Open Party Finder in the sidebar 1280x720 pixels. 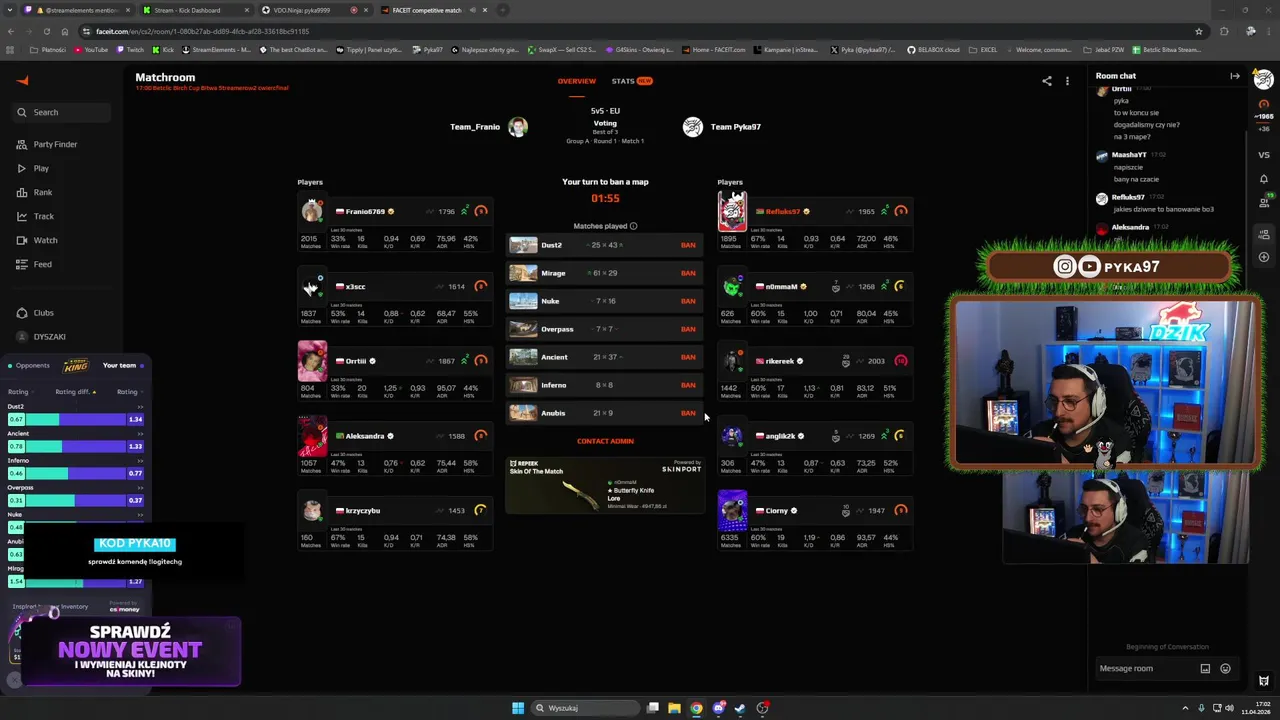pyautogui.click(x=55, y=144)
